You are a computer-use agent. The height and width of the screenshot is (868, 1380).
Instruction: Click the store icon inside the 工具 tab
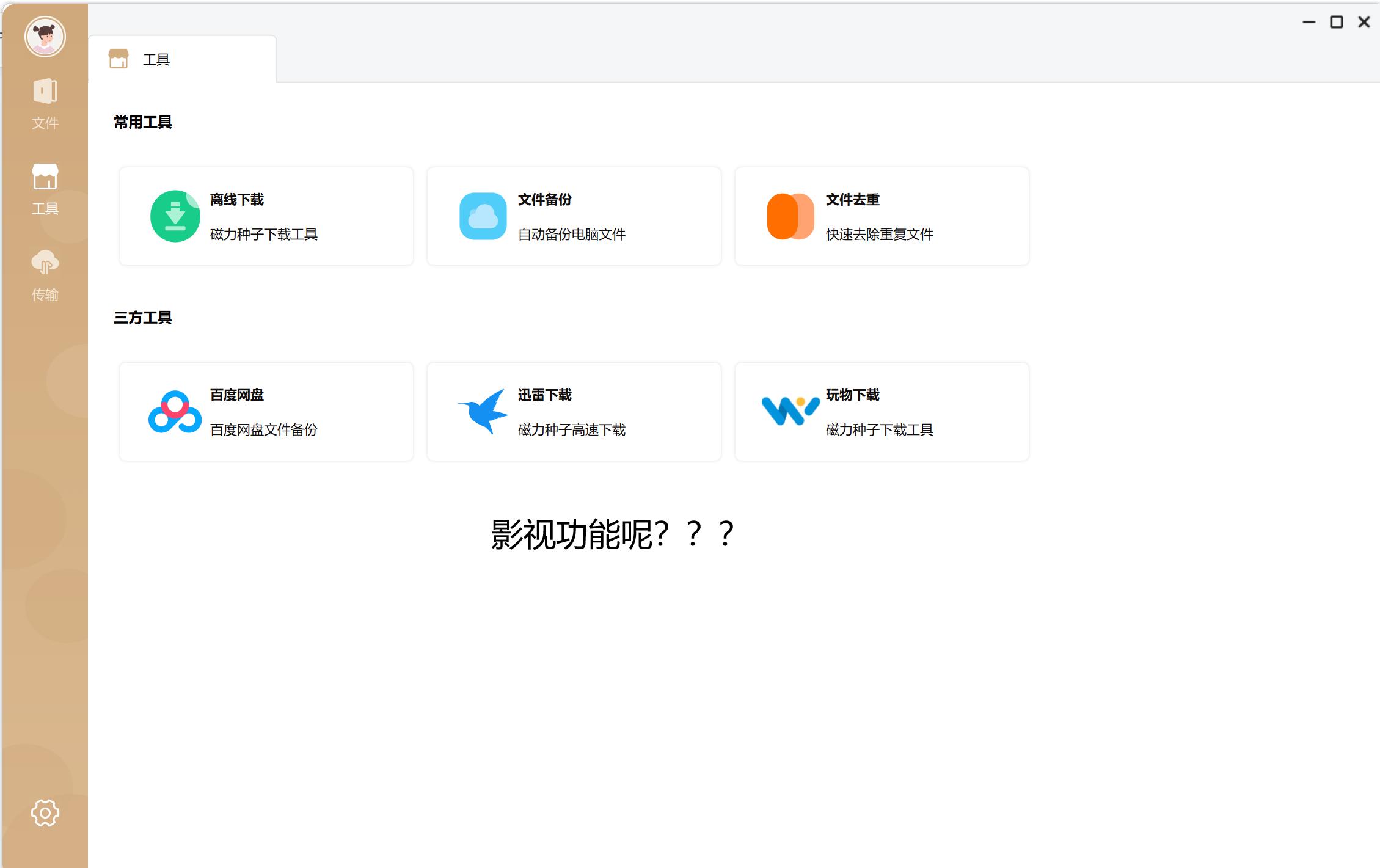tap(120, 59)
